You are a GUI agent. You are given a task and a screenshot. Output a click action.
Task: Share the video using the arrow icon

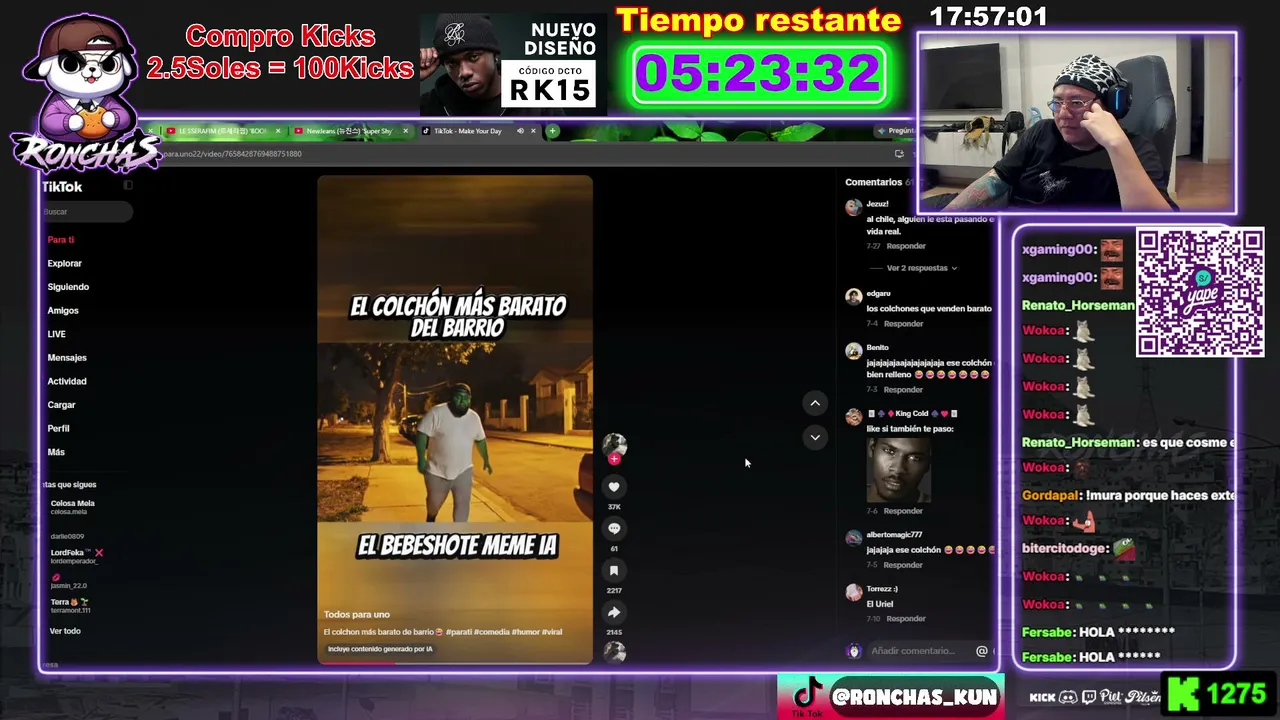(614, 613)
